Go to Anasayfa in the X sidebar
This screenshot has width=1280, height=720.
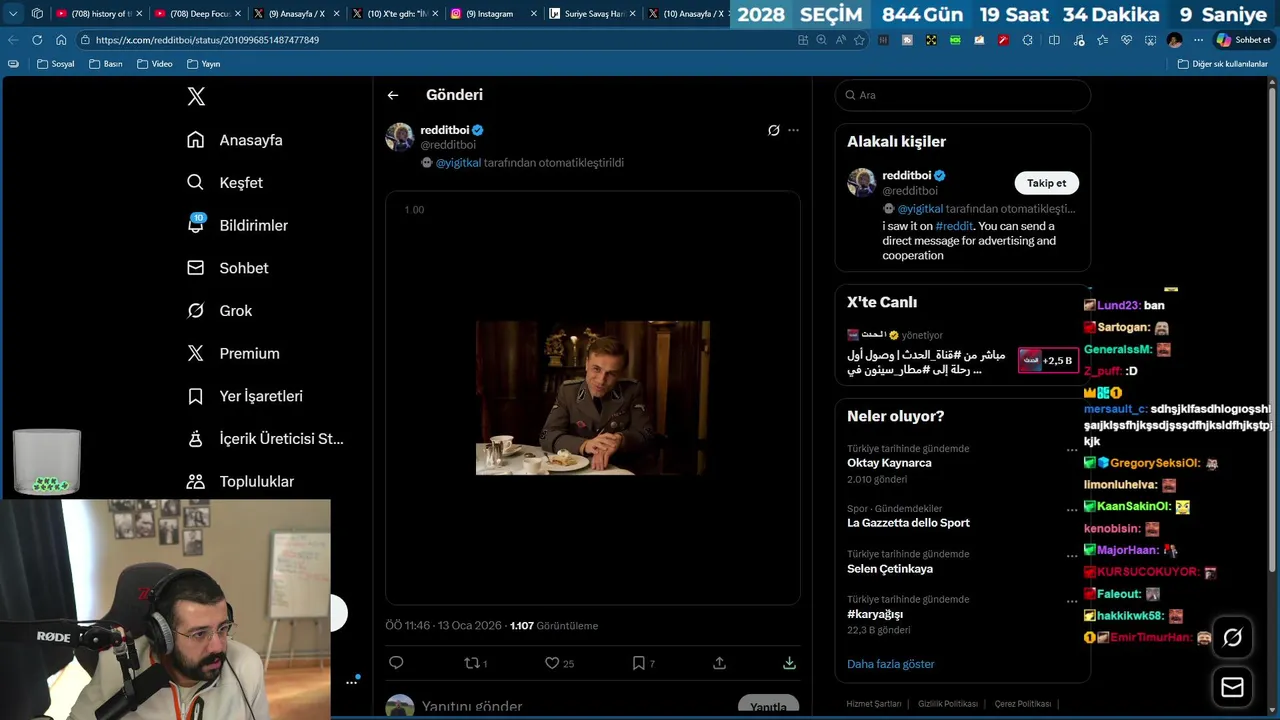[235, 140]
